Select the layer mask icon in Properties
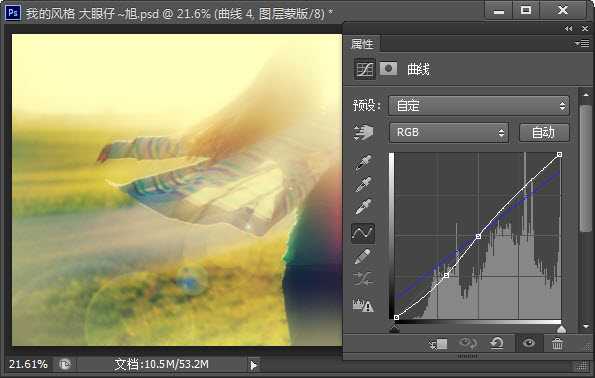Viewport: 595px width, 378px height. tap(389, 69)
